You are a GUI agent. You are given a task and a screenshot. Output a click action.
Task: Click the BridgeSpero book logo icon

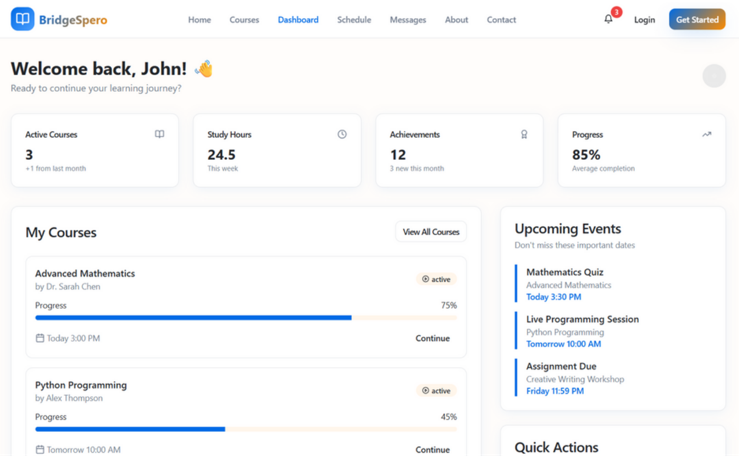pyautogui.click(x=22, y=19)
